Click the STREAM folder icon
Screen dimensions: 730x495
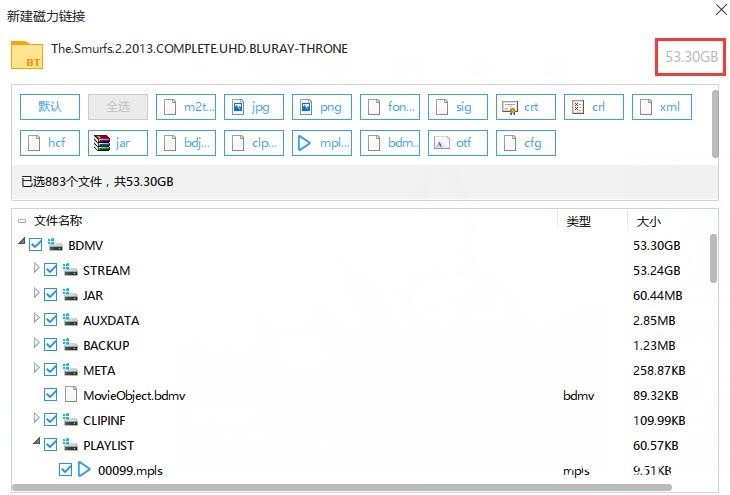point(70,270)
